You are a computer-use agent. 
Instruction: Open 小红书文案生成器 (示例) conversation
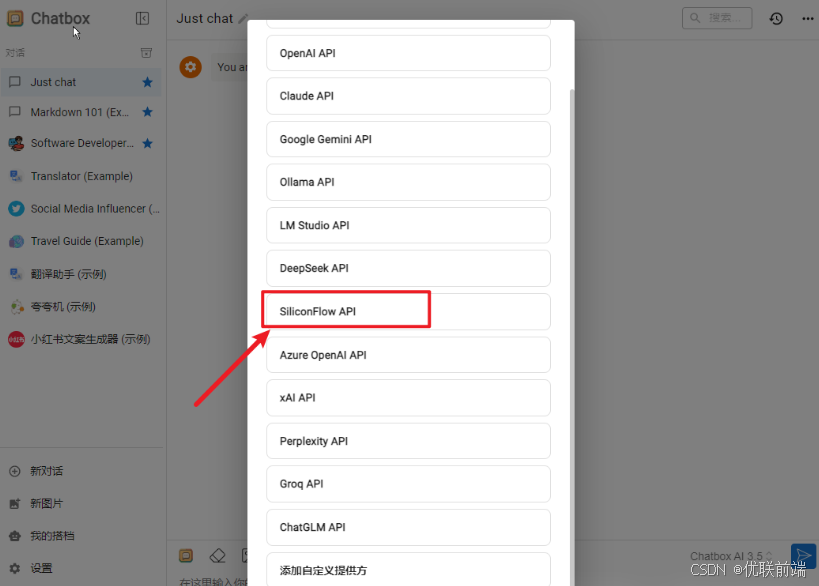(81, 339)
